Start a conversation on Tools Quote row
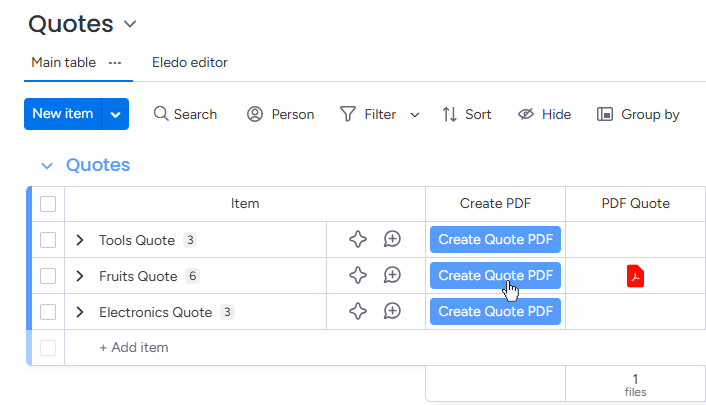The height and width of the screenshot is (405, 706). pyautogui.click(x=392, y=239)
